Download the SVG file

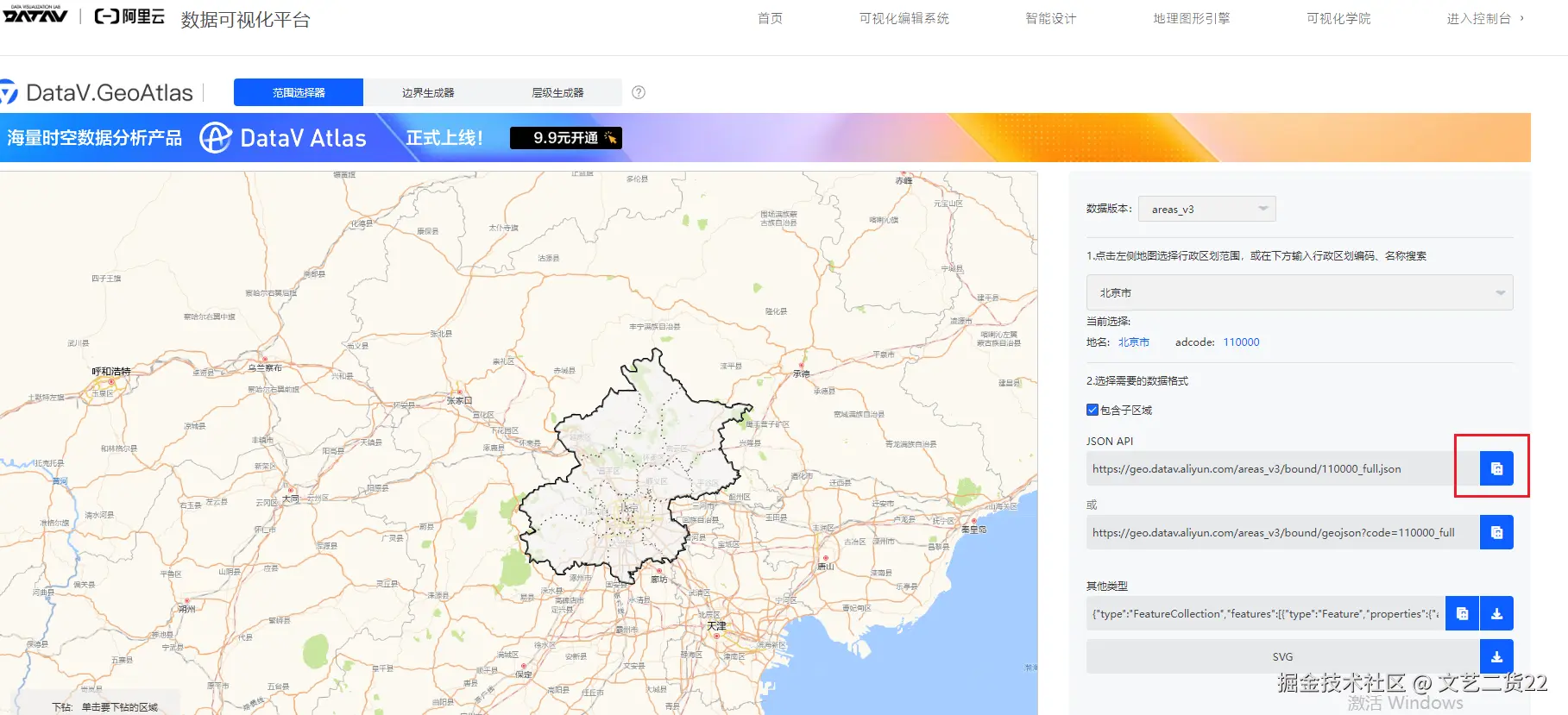pyautogui.click(x=1496, y=656)
